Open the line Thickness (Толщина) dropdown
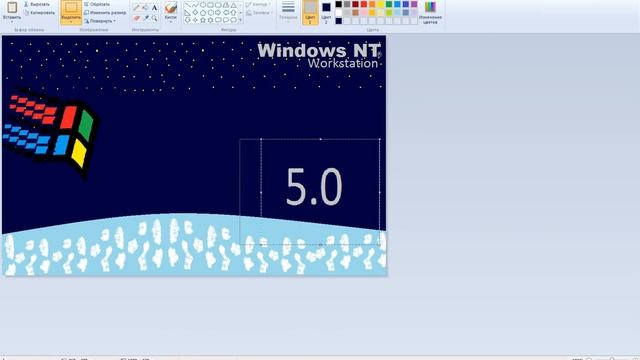Image resolution: width=640 pixels, height=360 pixels. point(288,11)
